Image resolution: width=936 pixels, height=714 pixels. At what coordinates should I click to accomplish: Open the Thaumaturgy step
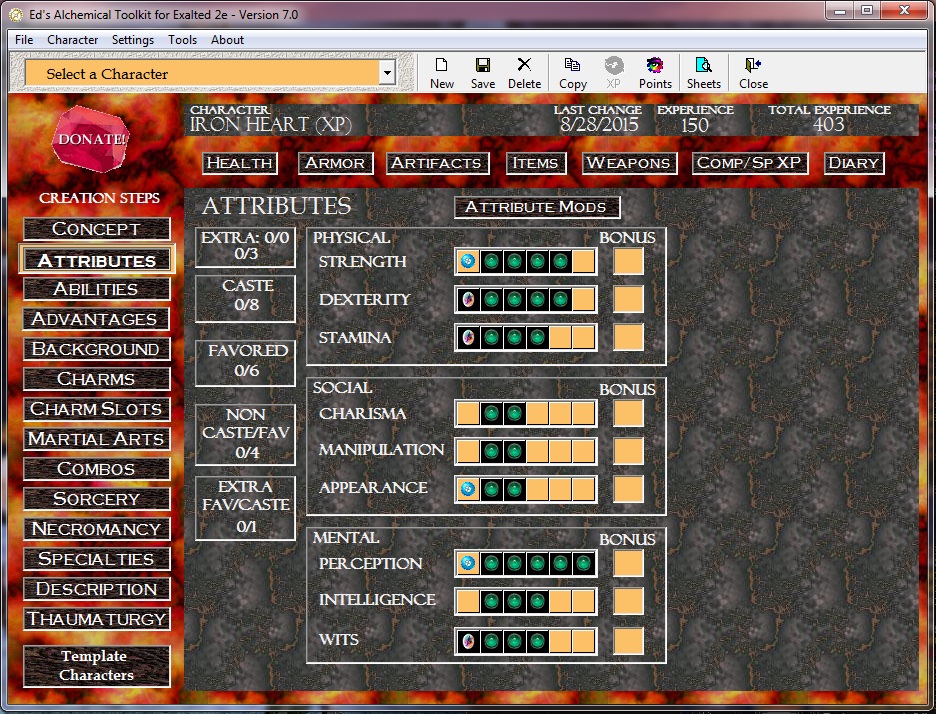97,619
